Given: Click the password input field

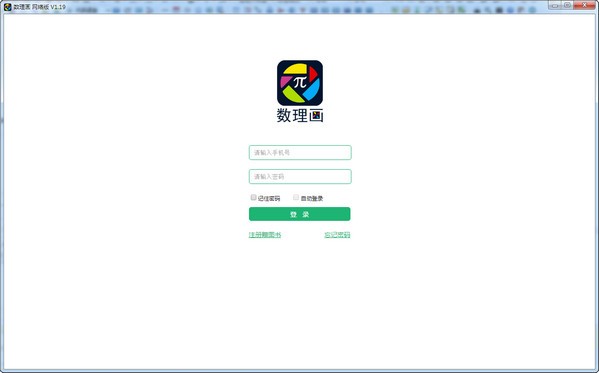Looking at the screenshot, I should tap(300, 177).
